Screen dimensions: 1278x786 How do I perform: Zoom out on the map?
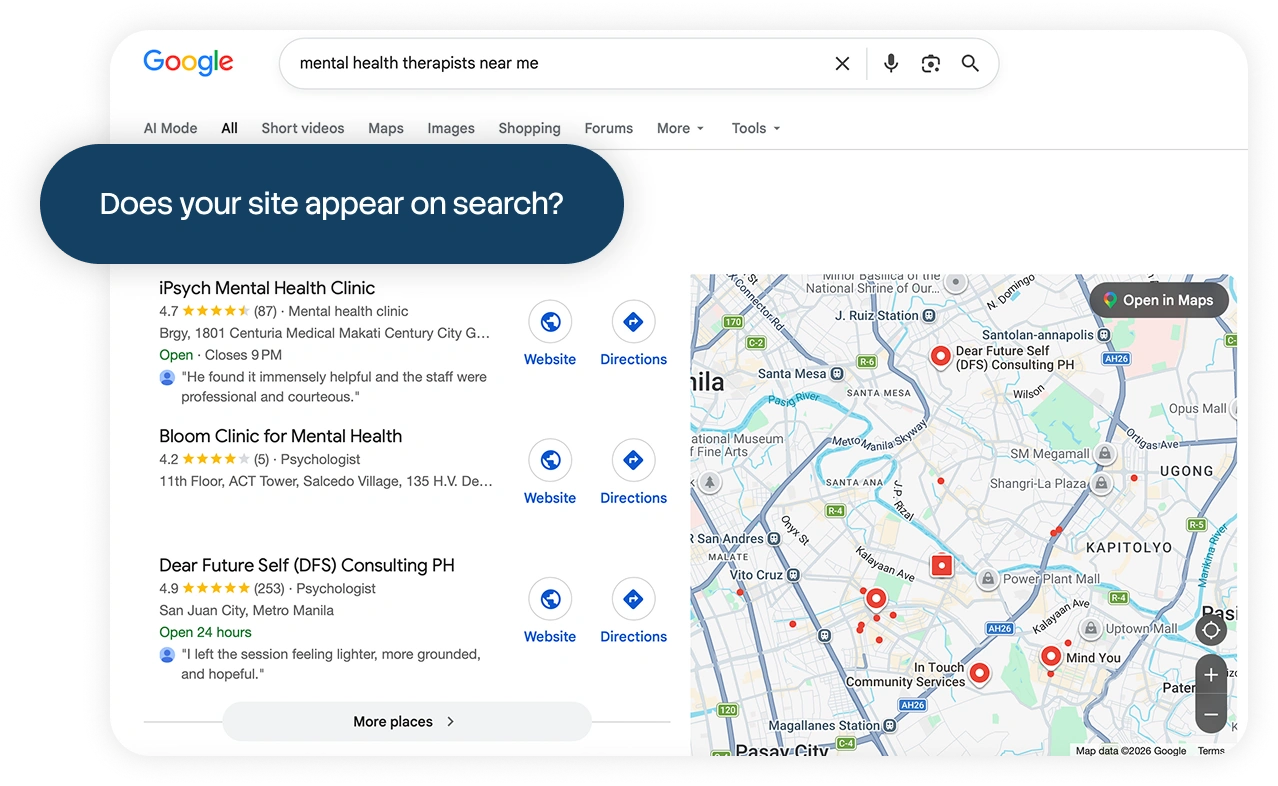1211,715
